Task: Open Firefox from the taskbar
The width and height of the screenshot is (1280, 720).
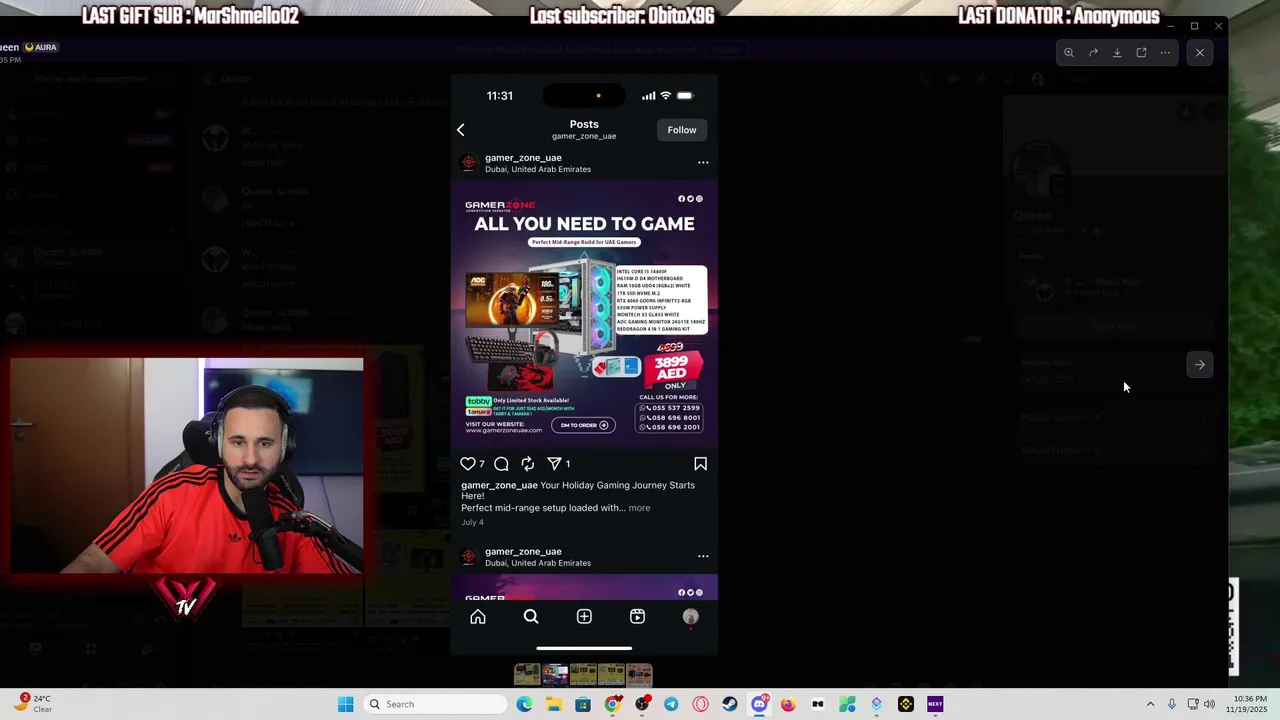Action: (788, 704)
